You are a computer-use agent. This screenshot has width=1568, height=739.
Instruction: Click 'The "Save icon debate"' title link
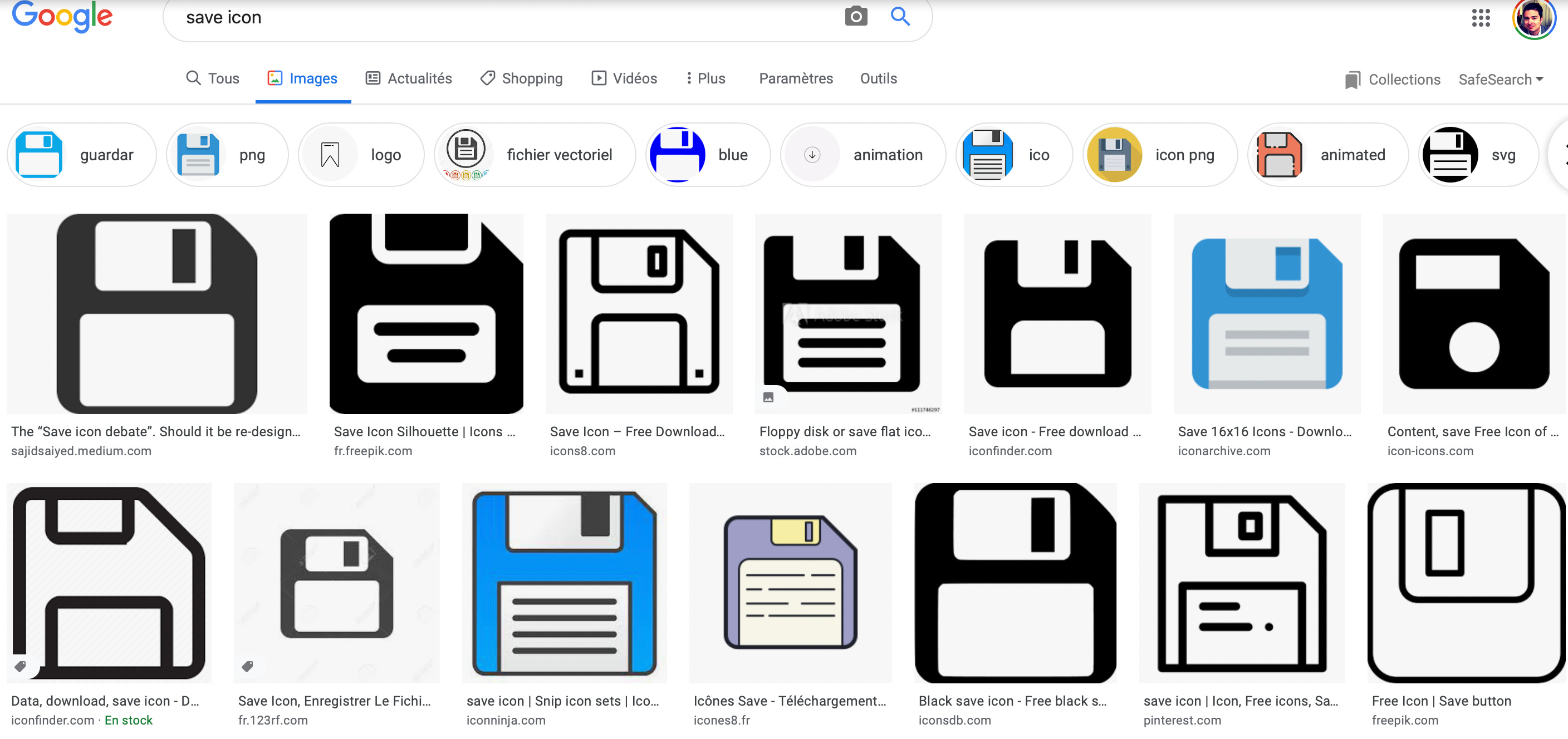click(156, 431)
